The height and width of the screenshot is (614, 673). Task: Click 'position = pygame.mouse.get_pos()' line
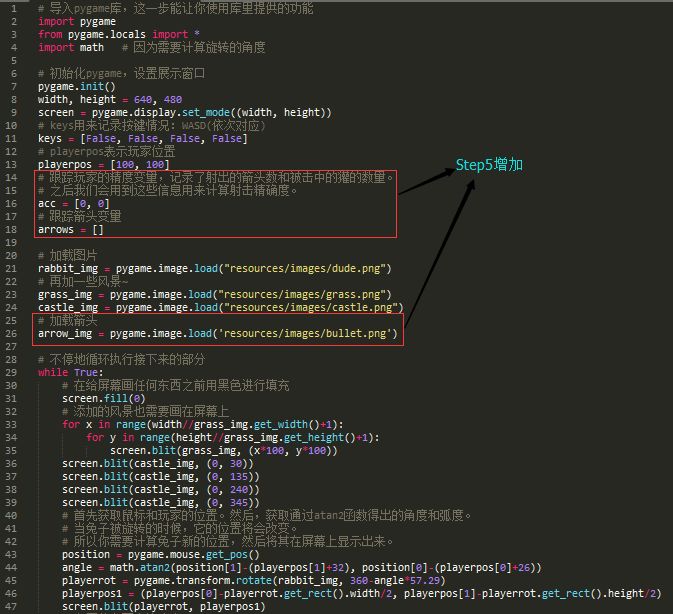160,554
